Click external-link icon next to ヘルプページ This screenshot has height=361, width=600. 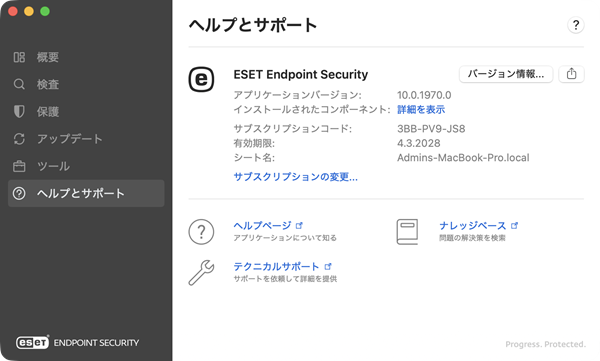299,225
